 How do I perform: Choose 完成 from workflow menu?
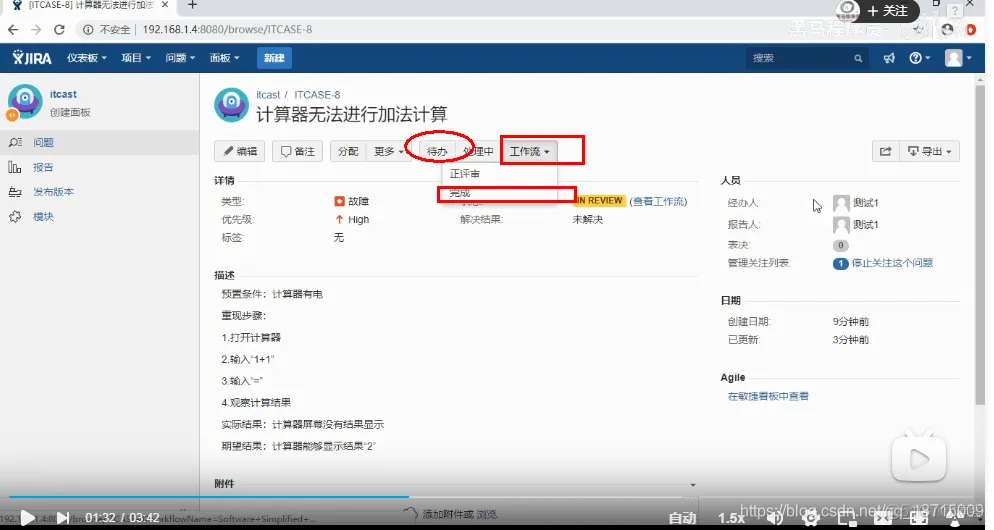(x=500, y=193)
